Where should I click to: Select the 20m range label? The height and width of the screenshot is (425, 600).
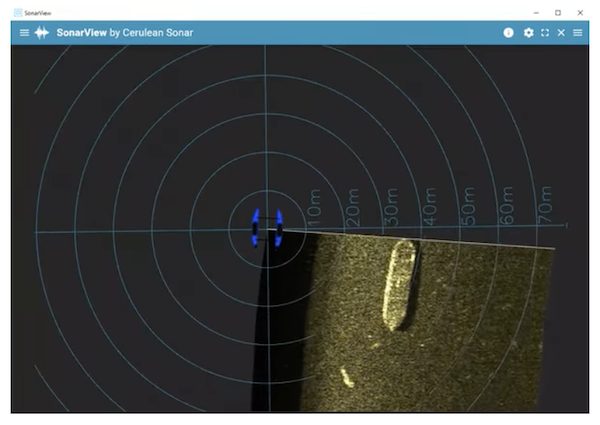click(352, 207)
